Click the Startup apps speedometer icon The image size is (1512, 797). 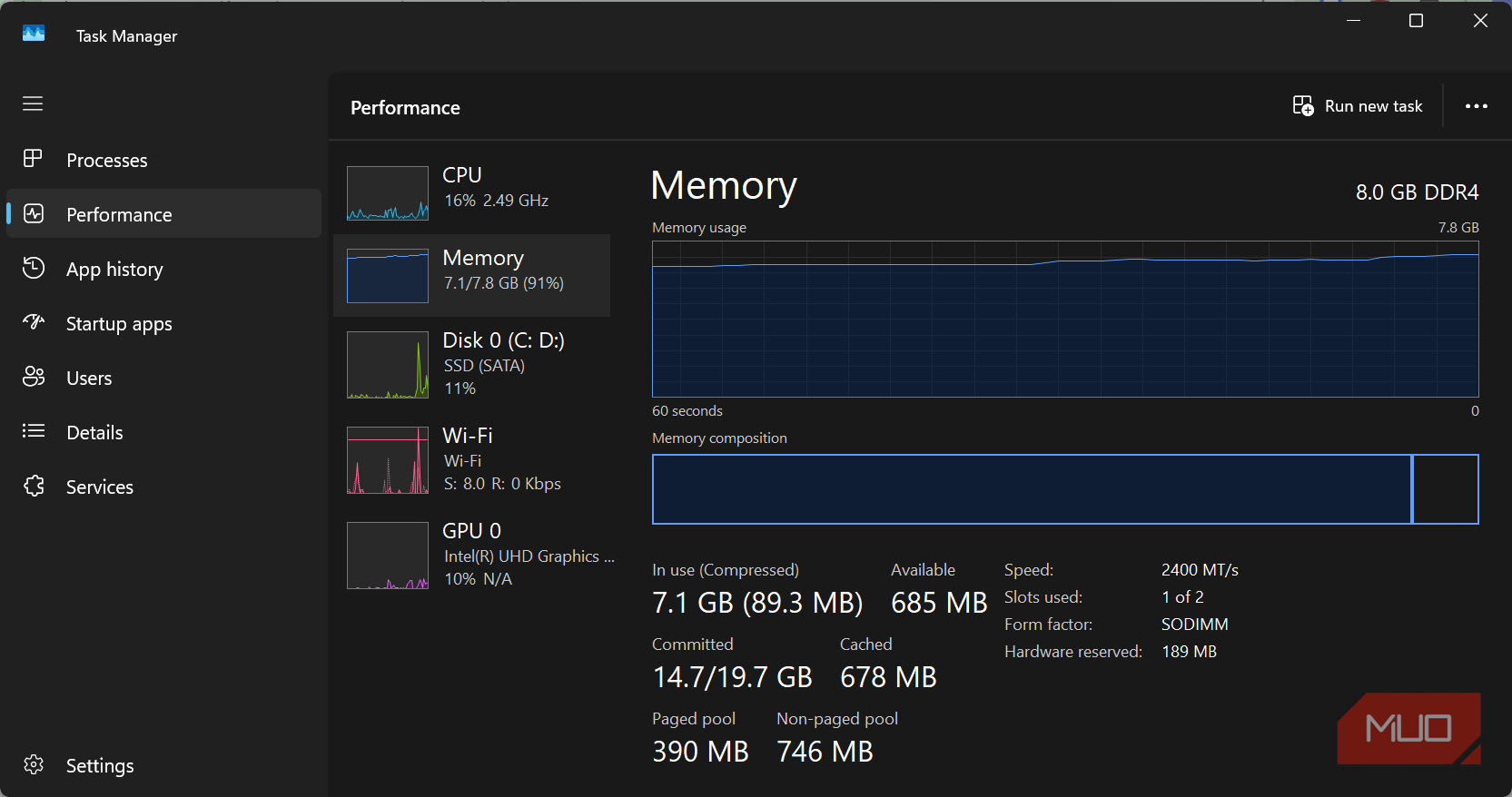coord(33,322)
